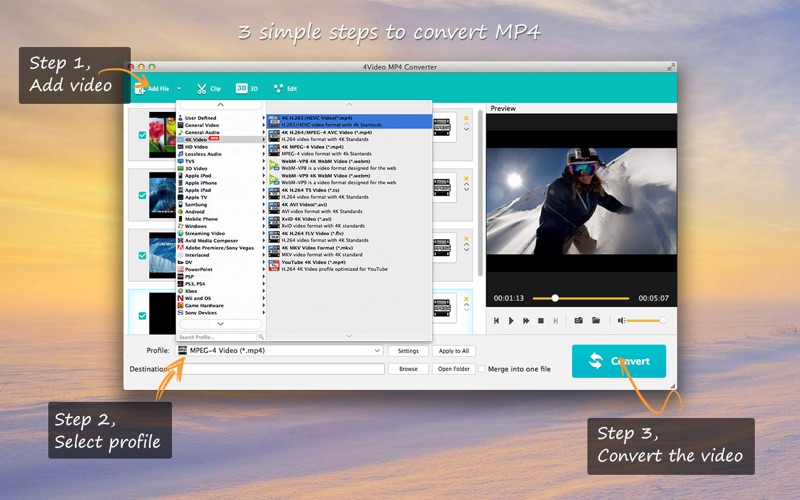Image resolution: width=800 pixels, height=500 pixels.
Task: Expand the Apple iPhone category
Action: 221,183
